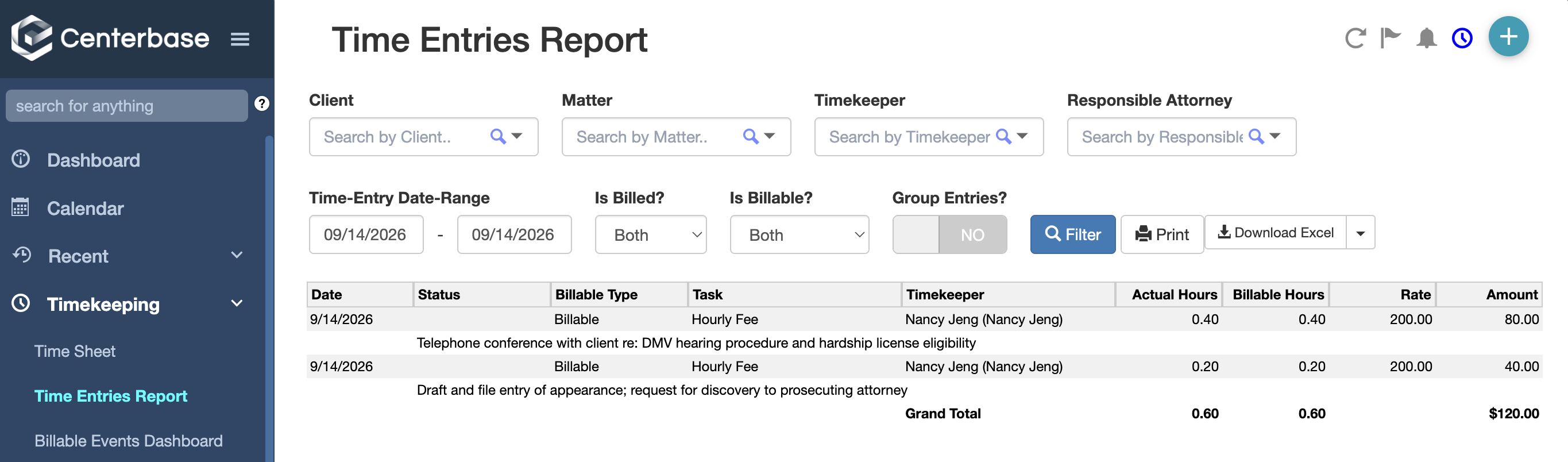Click the blue Filter button
This screenshot has width=1568, height=462.
1072,234
